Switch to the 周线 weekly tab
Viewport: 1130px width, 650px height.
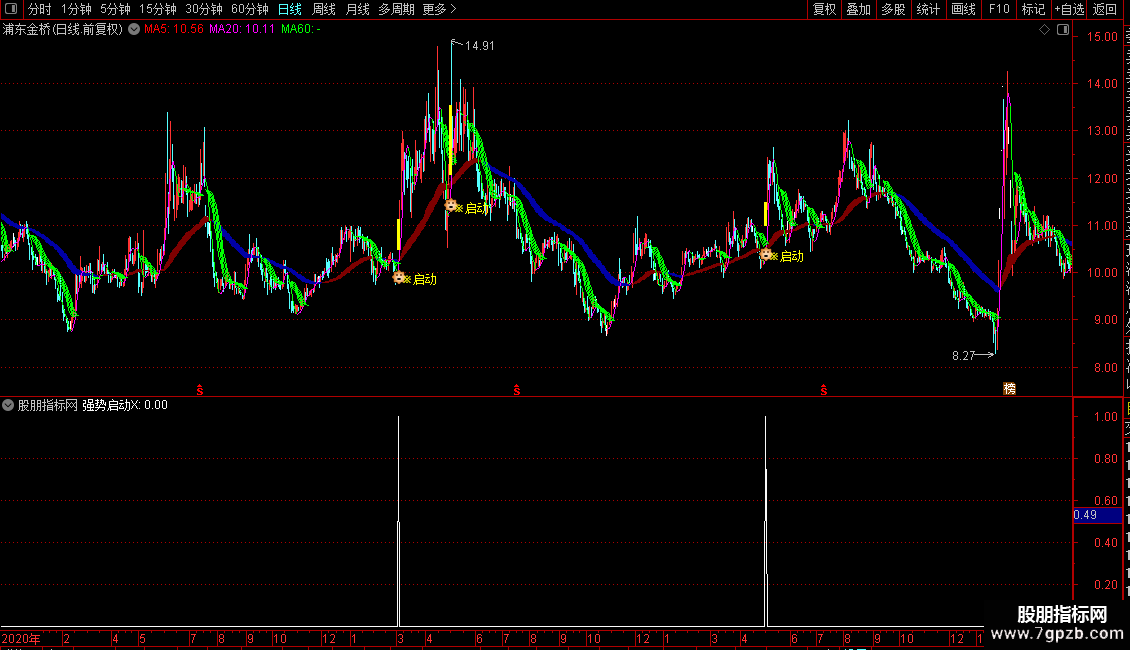324,9
